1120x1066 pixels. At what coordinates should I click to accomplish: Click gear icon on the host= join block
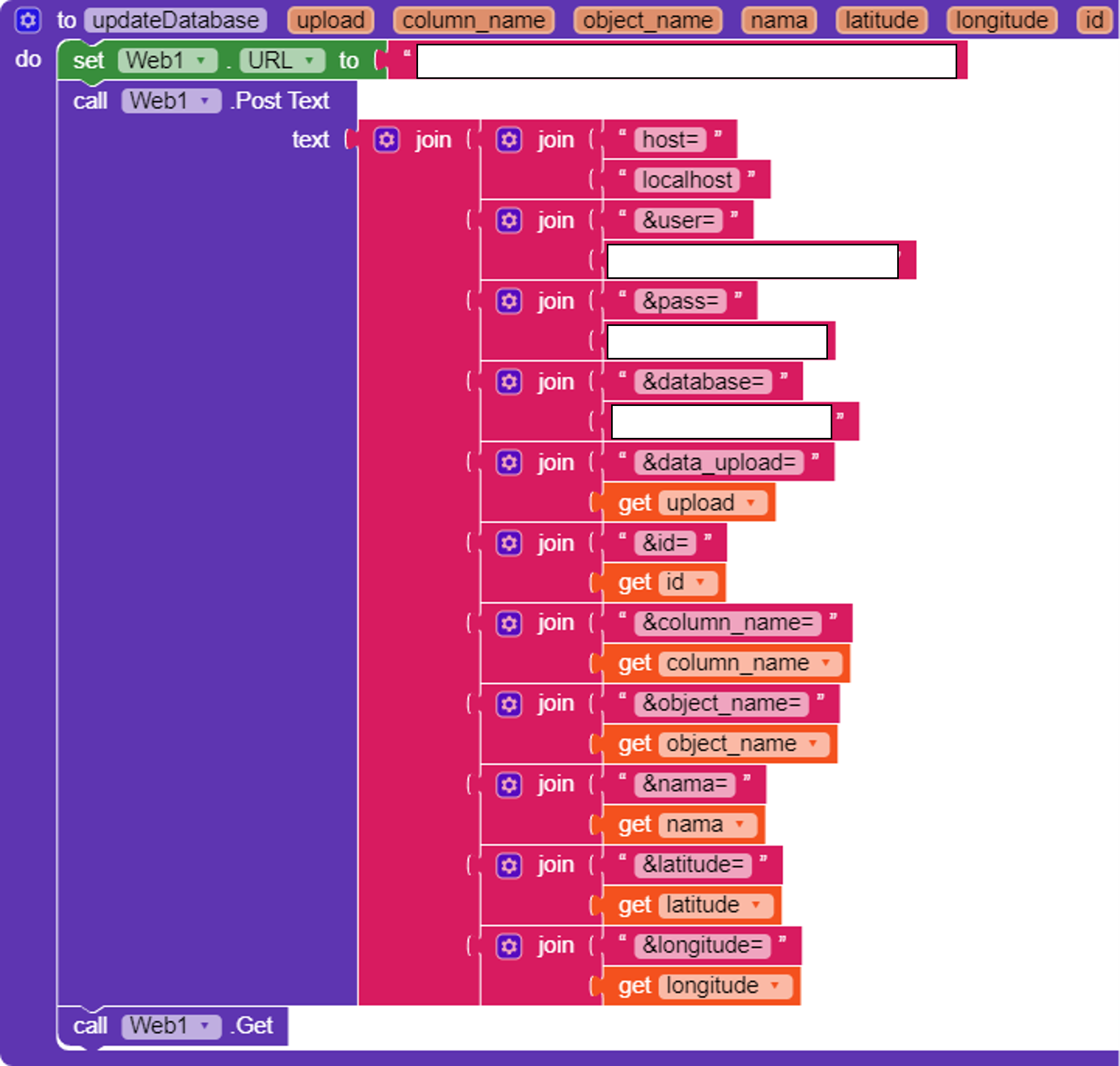point(509,140)
